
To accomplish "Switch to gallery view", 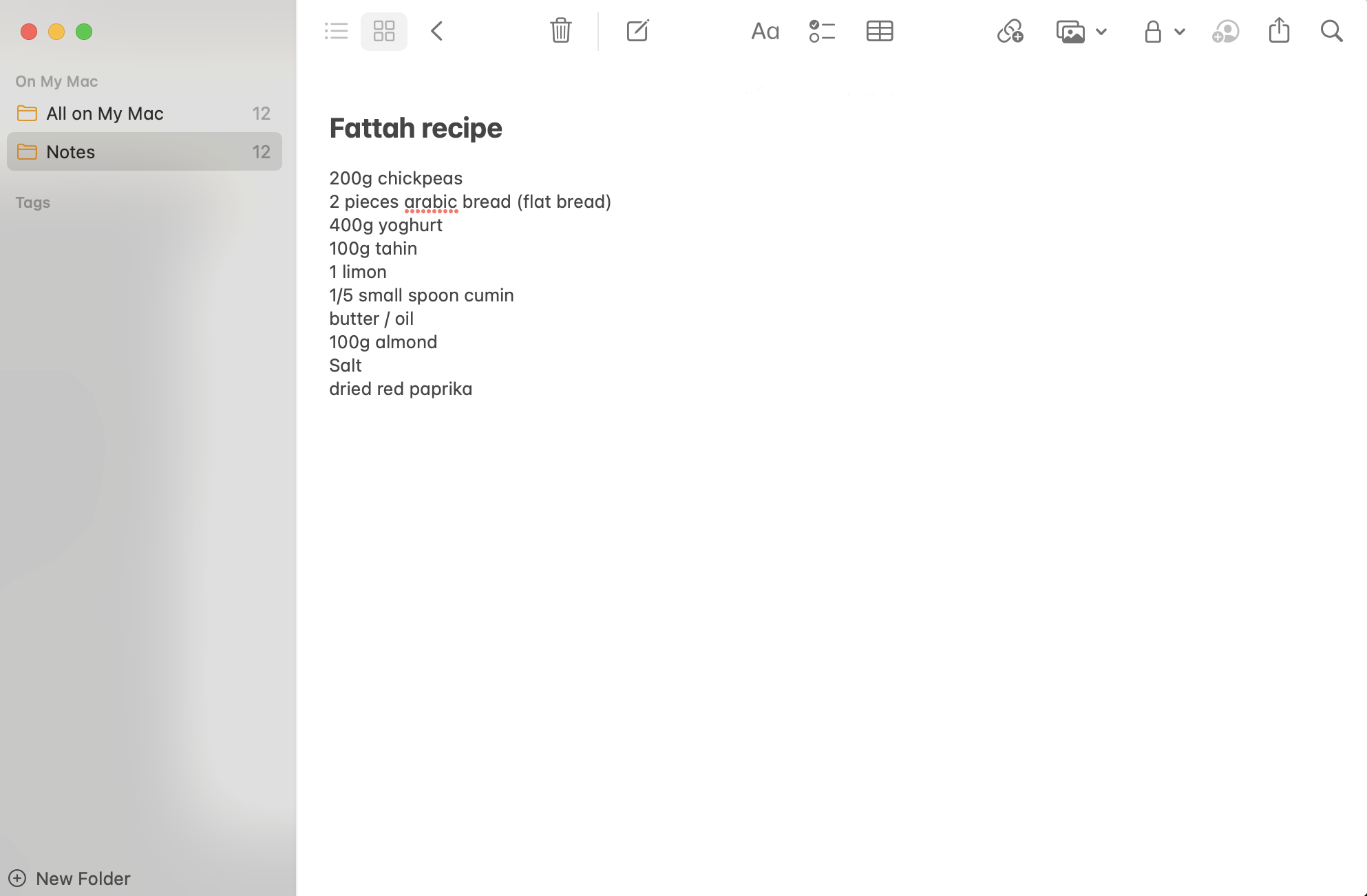I will (x=383, y=31).
